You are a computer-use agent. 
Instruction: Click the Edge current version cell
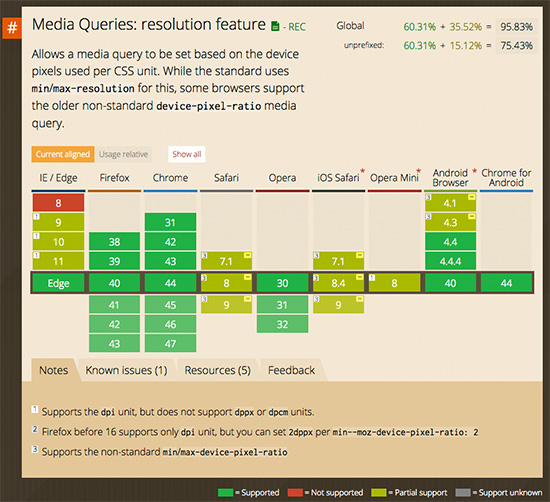(x=58, y=283)
